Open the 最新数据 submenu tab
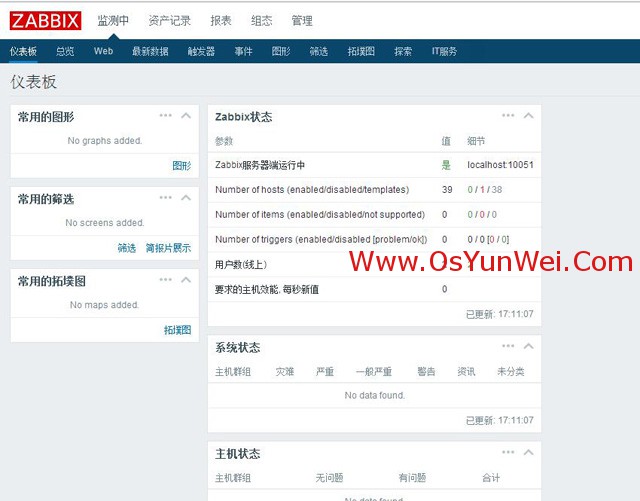Image resolution: width=640 pixels, height=501 pixels. click(x=150, y=51)
